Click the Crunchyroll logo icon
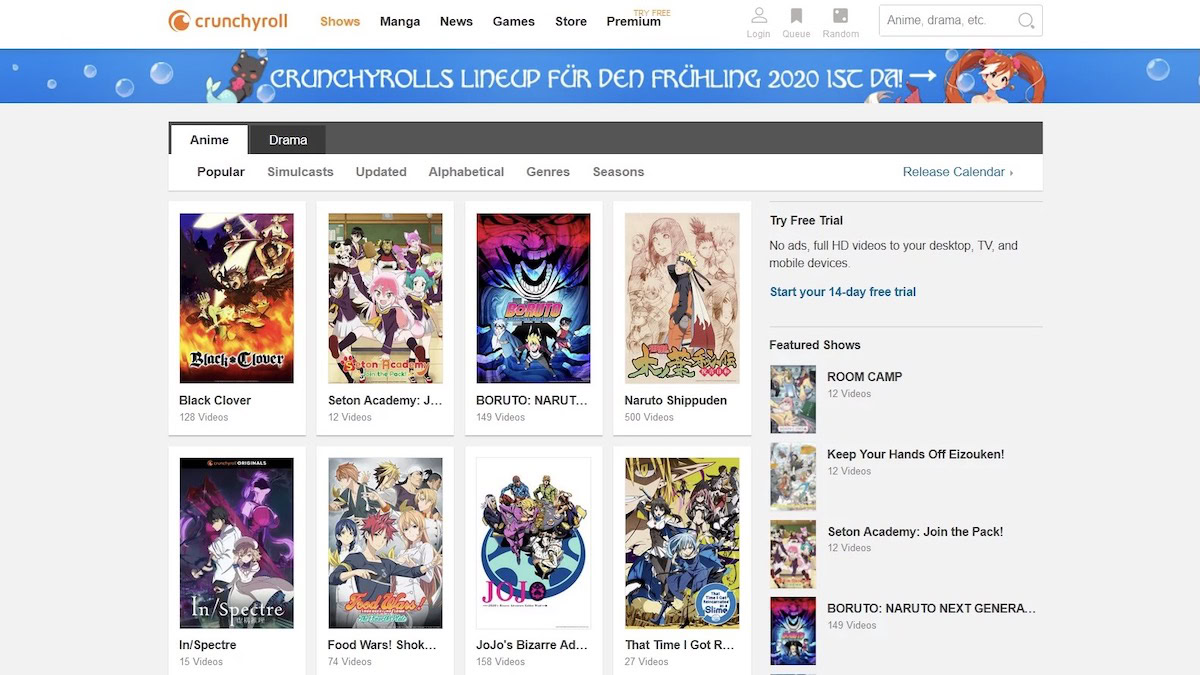The height and width of the screenshot is (675, 1200). point(180,20)
